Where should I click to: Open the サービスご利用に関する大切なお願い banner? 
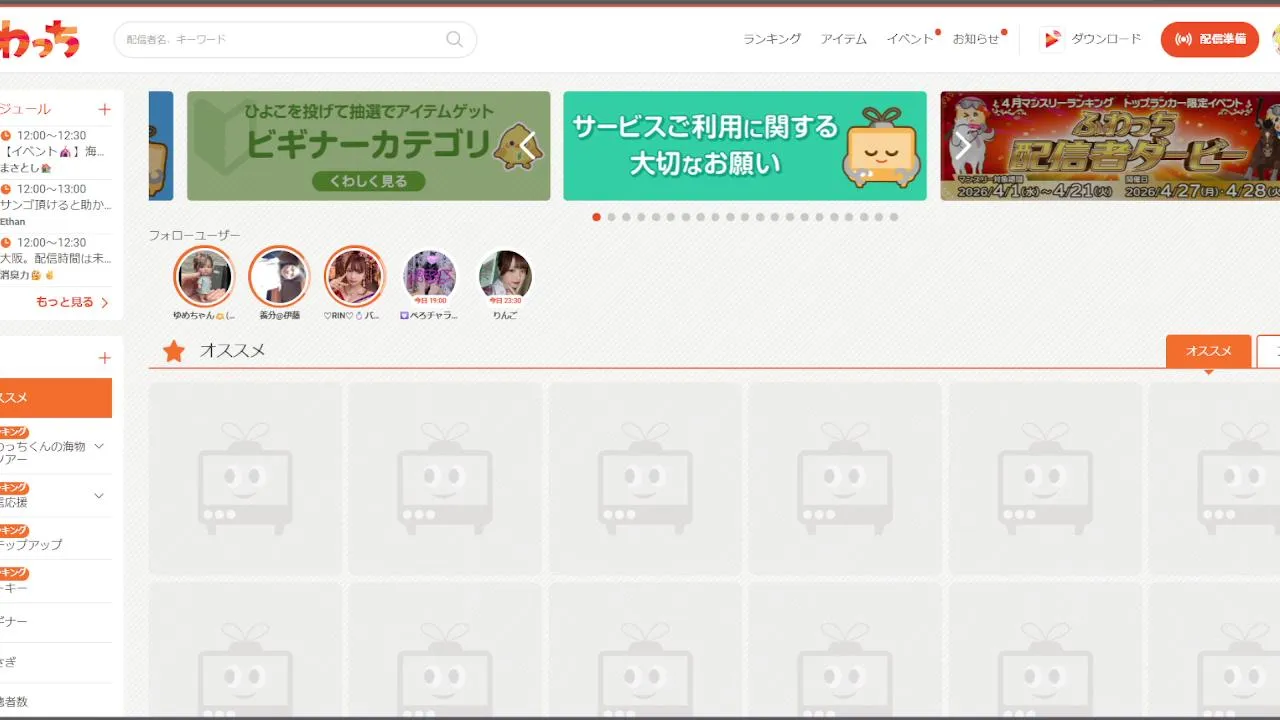[745, 146]
